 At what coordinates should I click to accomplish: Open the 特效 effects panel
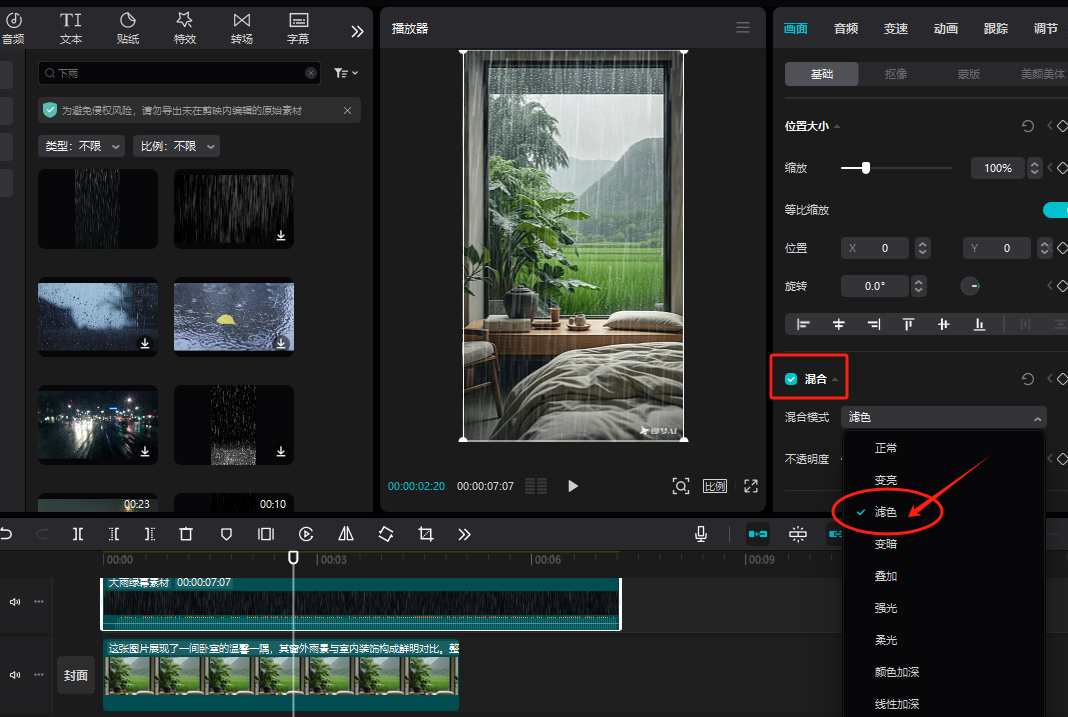coord(184,27)
